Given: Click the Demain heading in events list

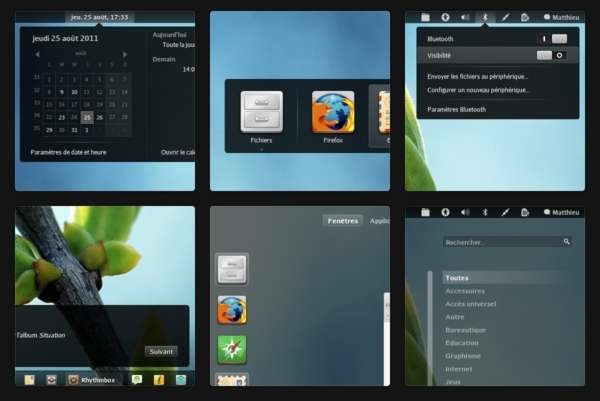Looking at the screenshot, I should (164, 59).
